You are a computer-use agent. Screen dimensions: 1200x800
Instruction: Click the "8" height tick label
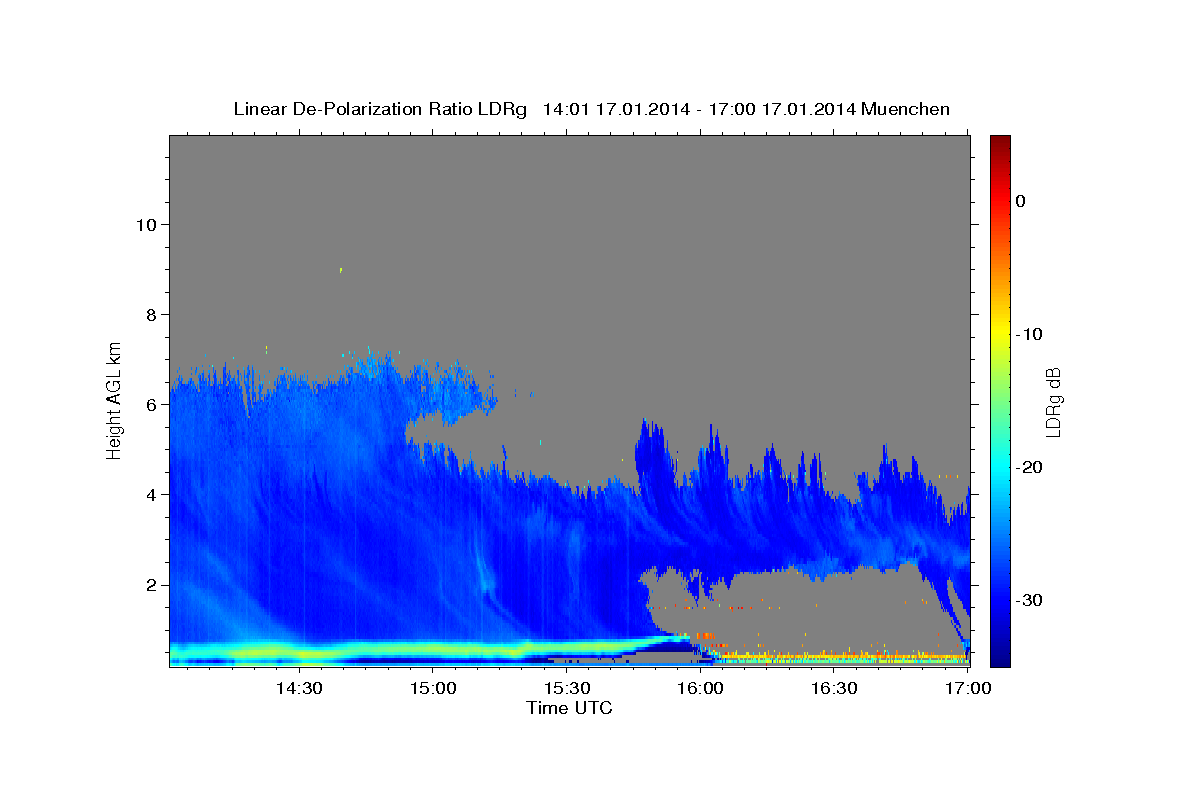click(151, 315)
